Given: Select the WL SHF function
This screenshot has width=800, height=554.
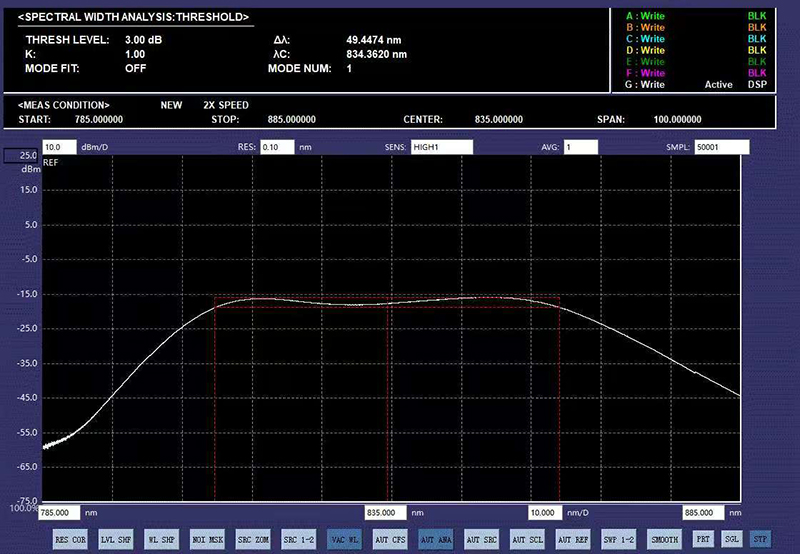Looking at the screenshot, I should coord(161,539).
